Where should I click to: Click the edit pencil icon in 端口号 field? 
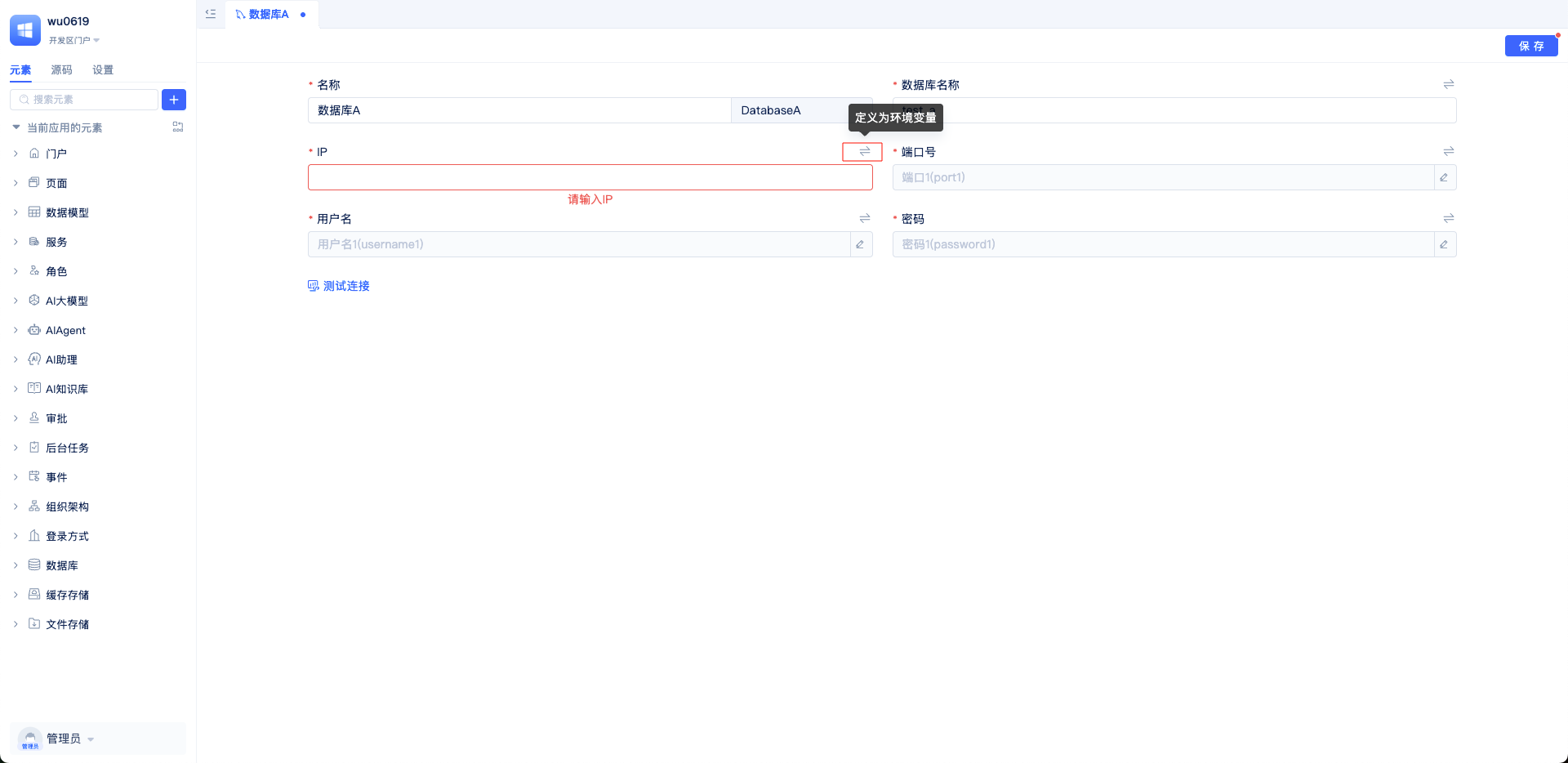click(1445, 177)
